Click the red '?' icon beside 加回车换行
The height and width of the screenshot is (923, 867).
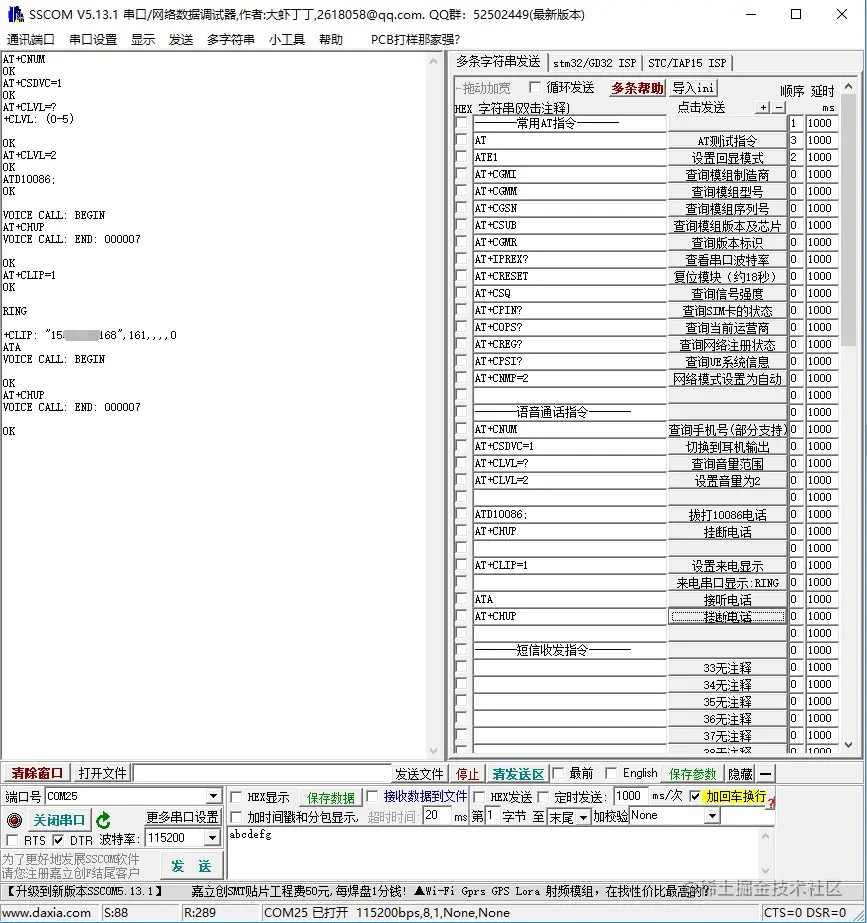[770, 799]
